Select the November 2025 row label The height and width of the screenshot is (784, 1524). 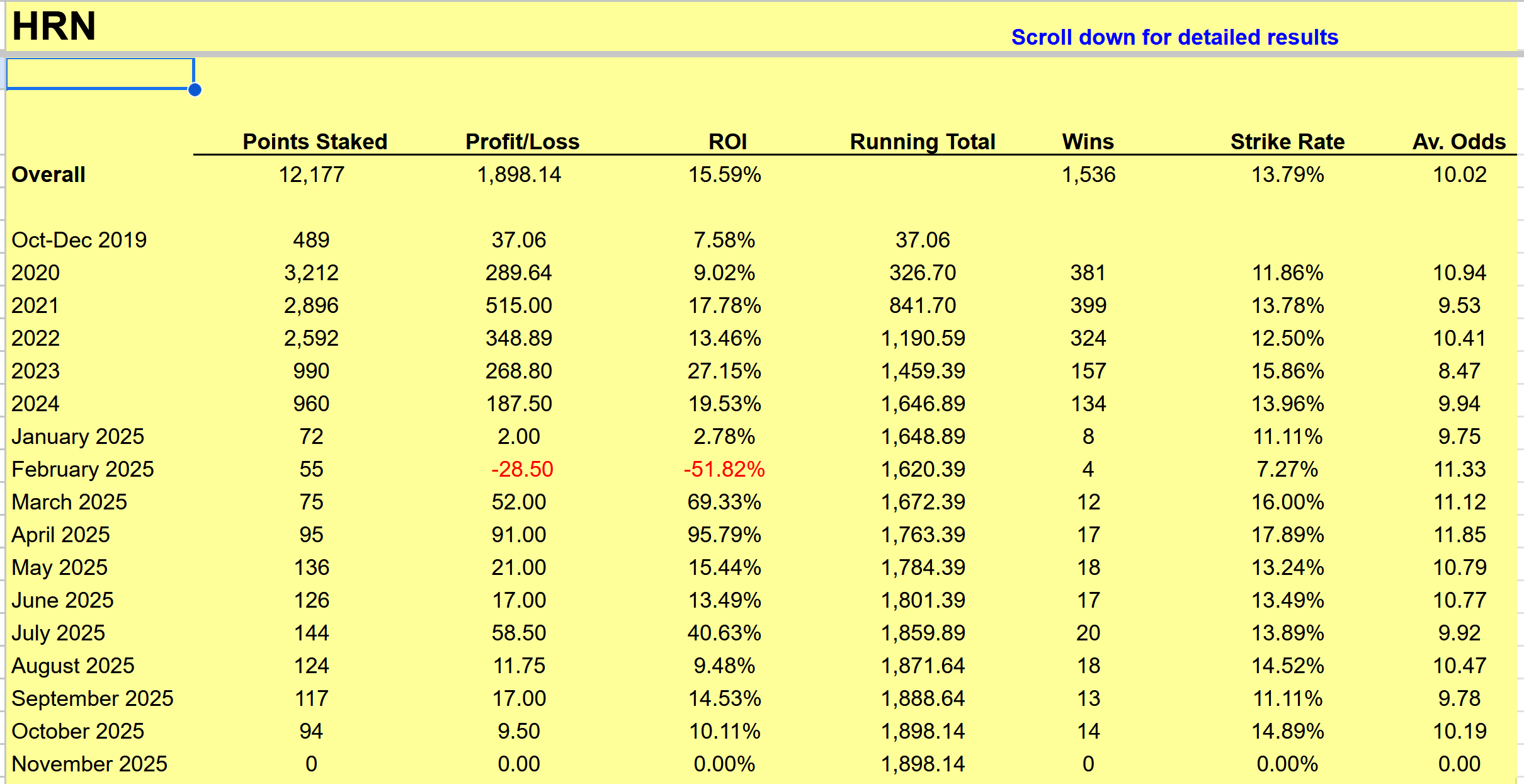tap(89, 764)
